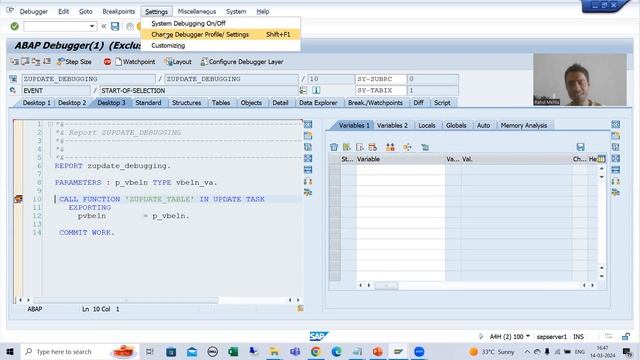Click the orange binoculars icon in variables toolbar

click(x=390, y=147)
